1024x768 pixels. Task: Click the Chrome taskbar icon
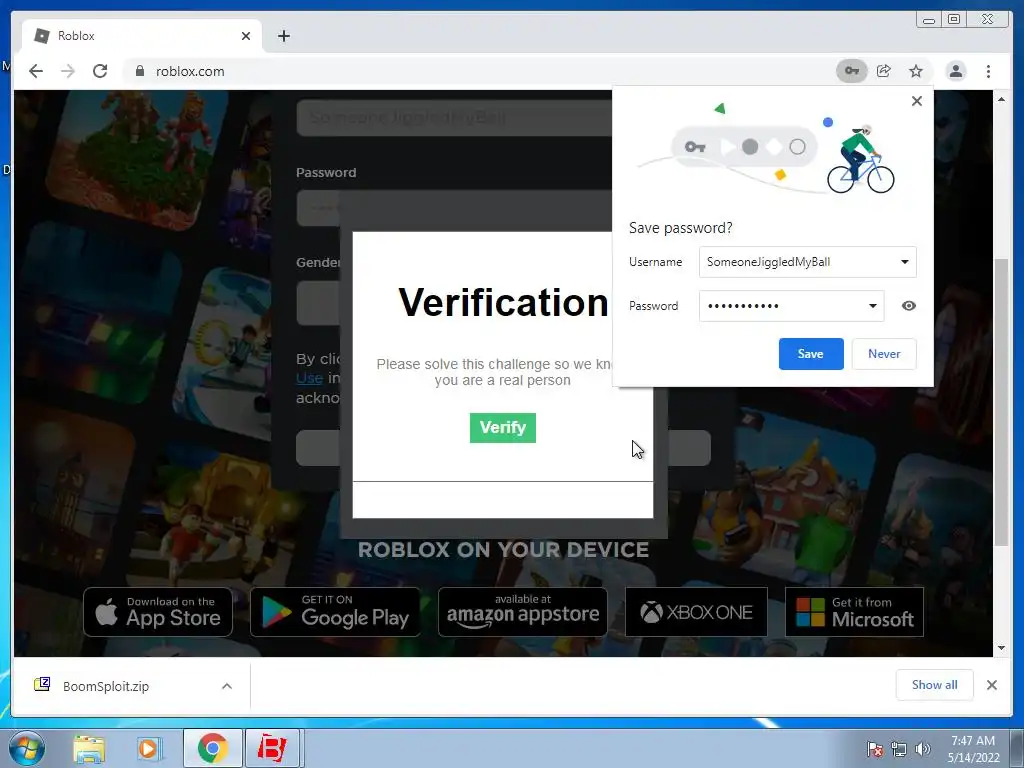click(x=212, y=748)
